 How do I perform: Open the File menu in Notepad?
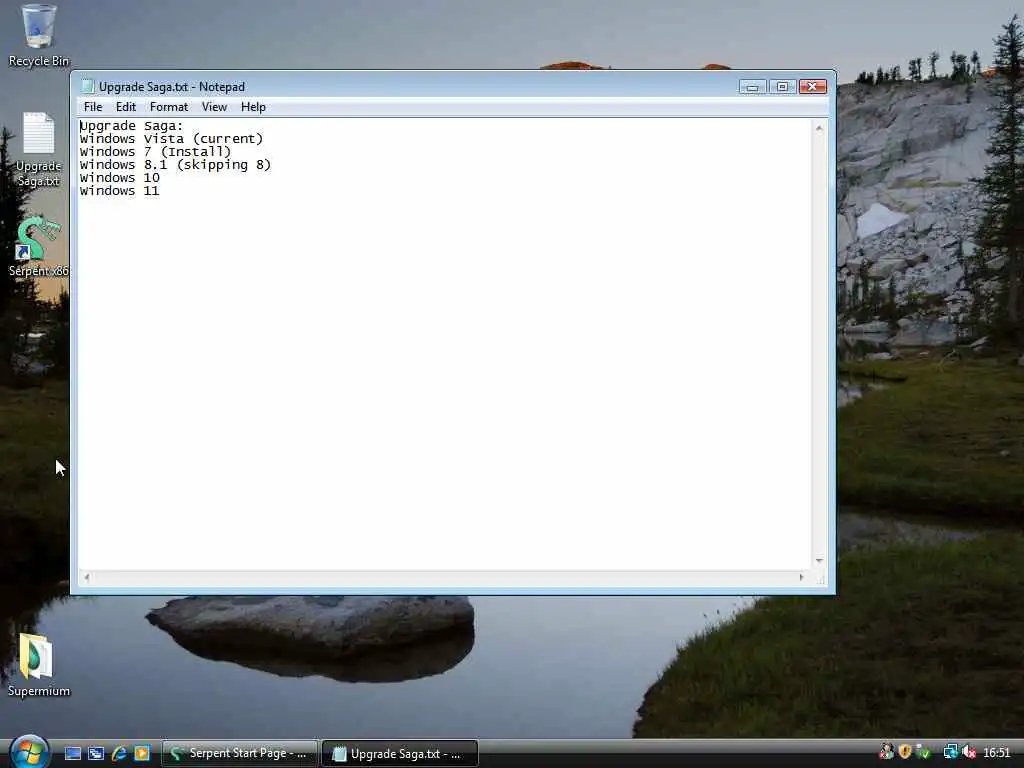click(x=93, y=106)
